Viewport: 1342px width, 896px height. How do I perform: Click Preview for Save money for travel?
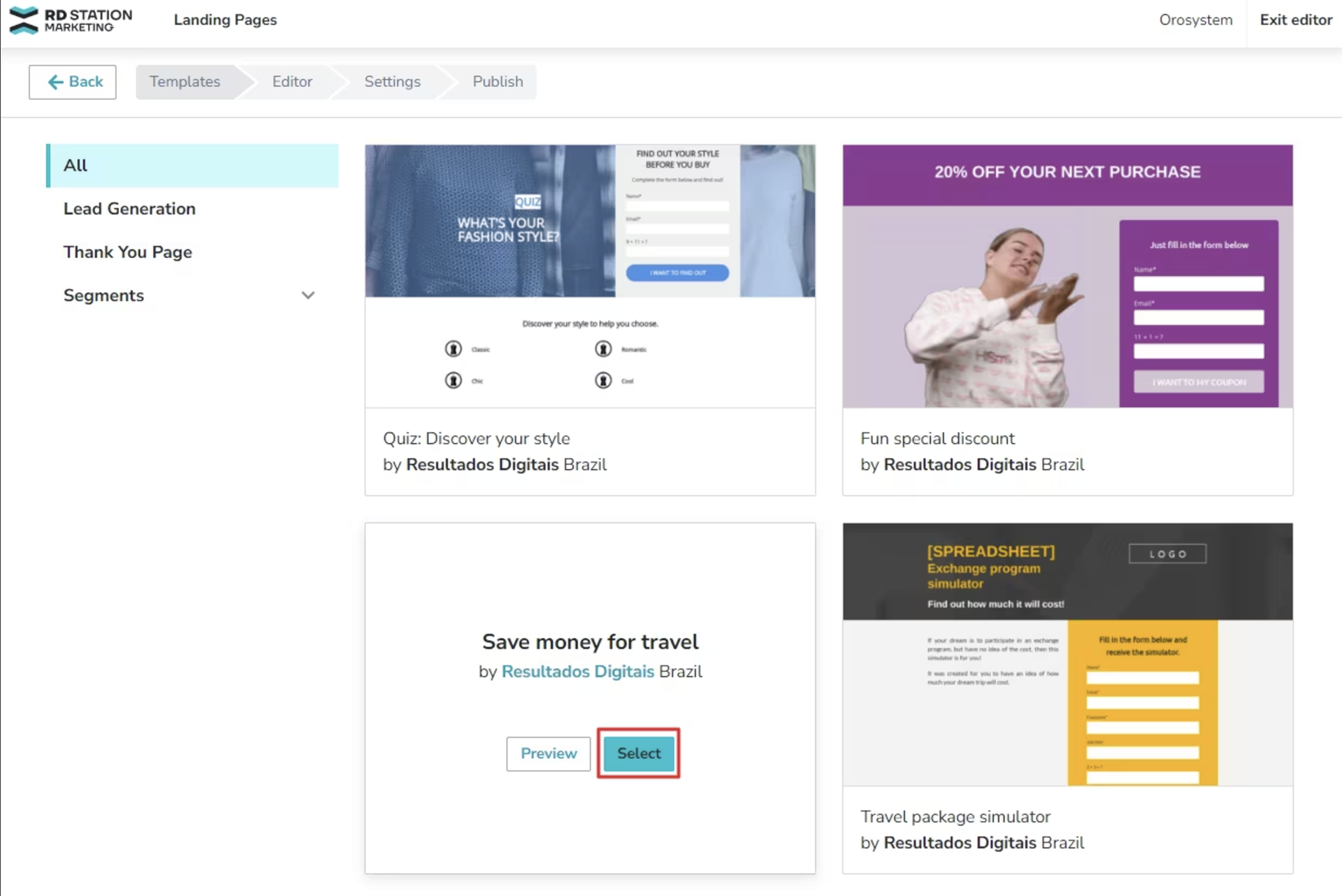click(x=549, y=753)
